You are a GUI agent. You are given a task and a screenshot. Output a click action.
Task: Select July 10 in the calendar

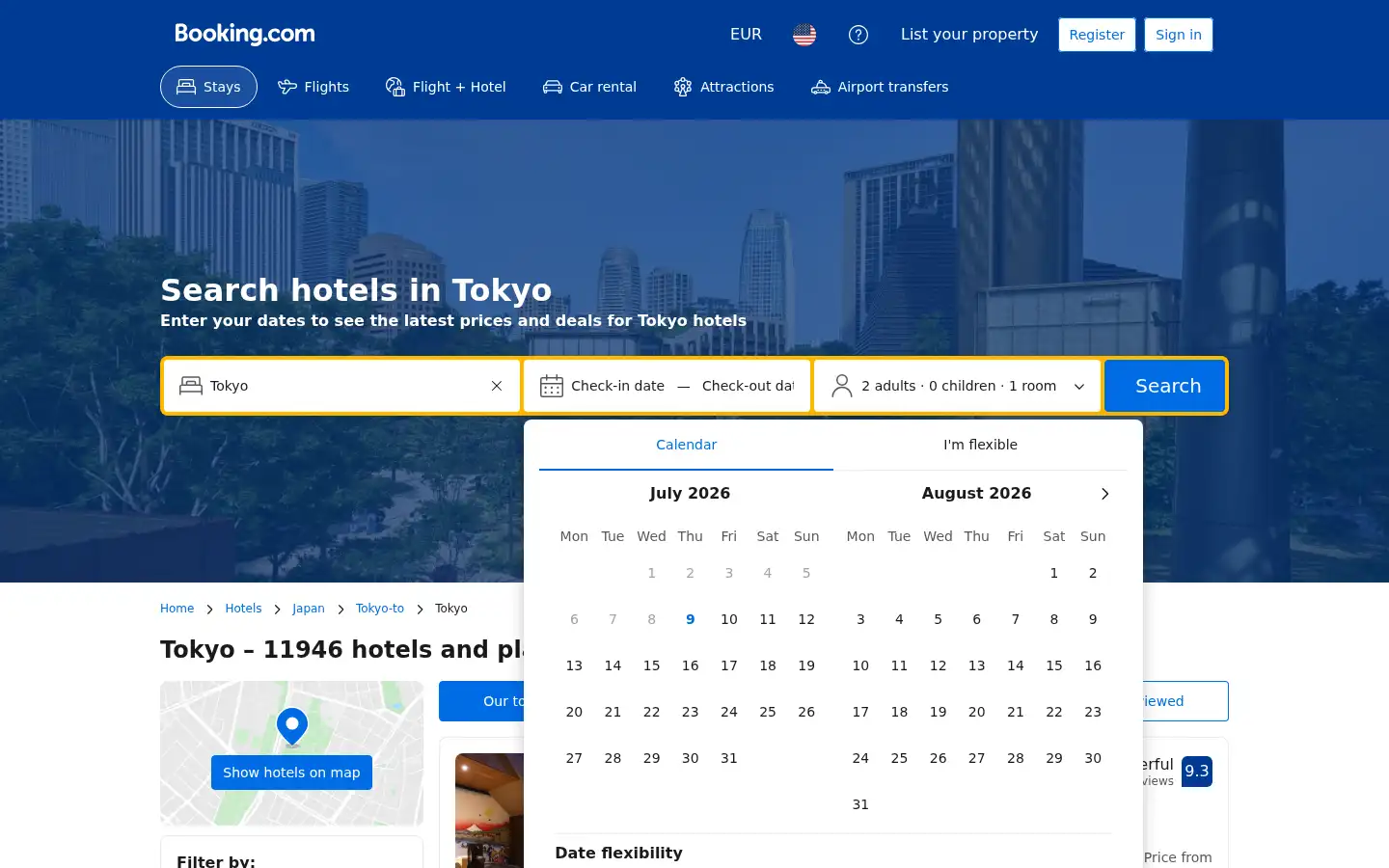point(729,619)
